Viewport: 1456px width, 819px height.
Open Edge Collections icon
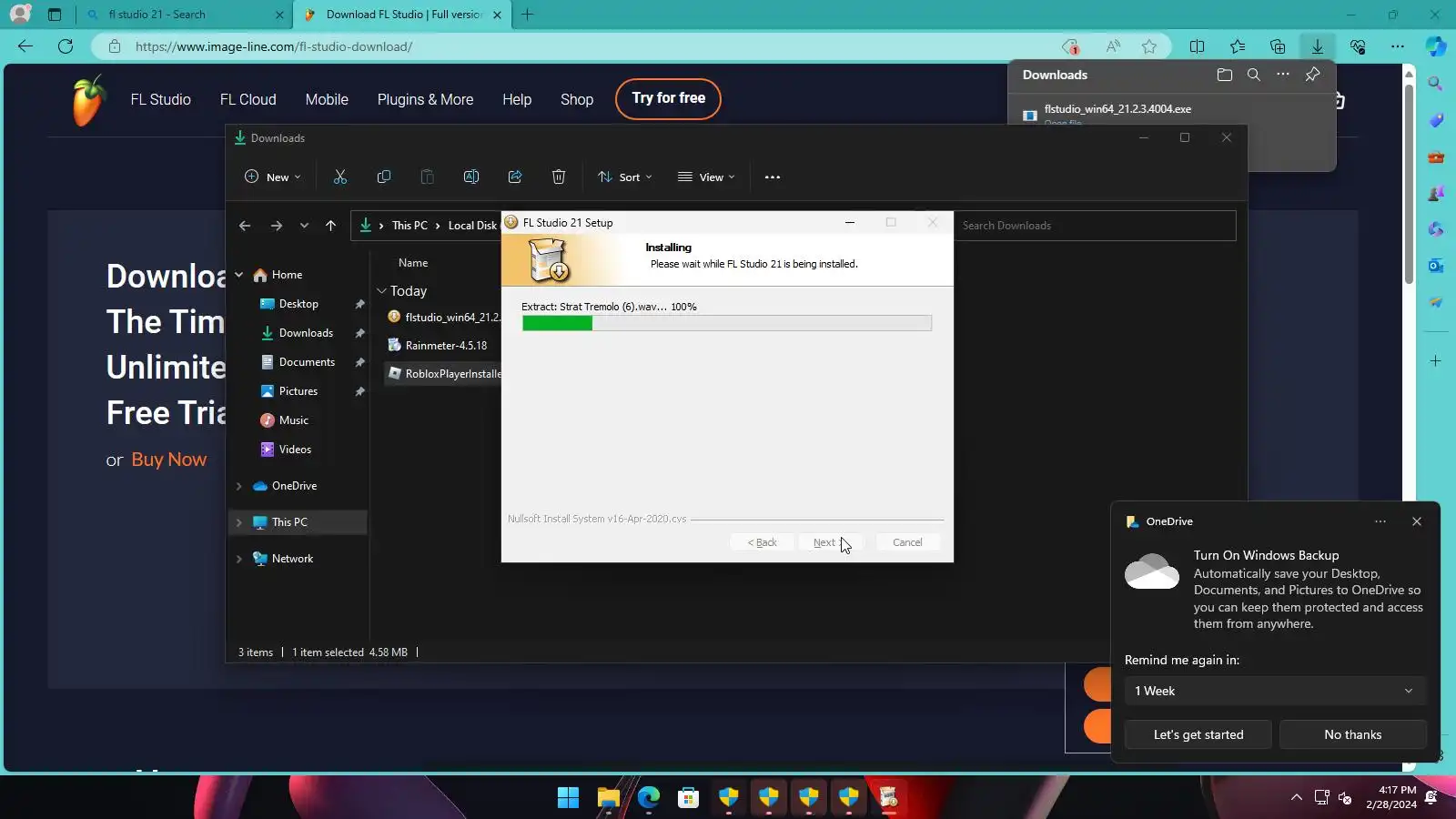click(1278, 46)
